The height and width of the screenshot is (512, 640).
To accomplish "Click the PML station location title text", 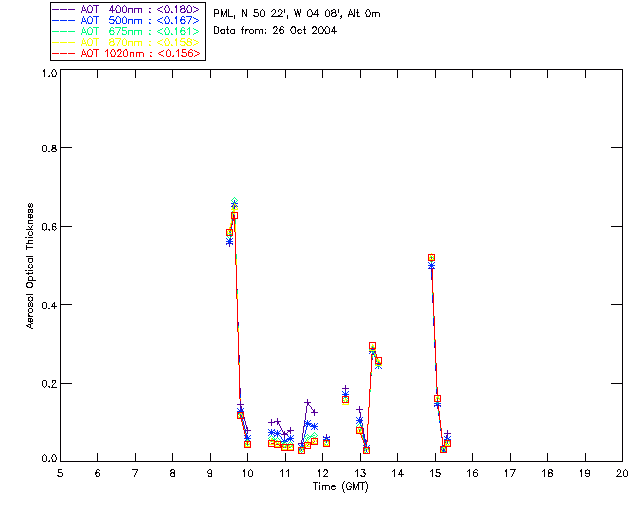I will tap(297, 14).
